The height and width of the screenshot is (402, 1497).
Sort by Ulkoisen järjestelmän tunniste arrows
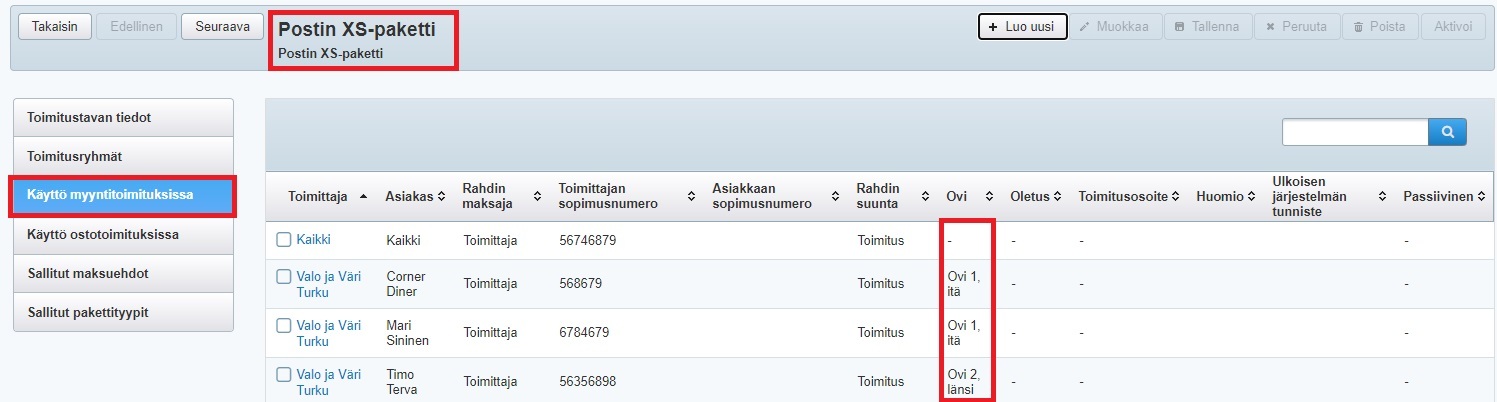coord(1383,197)
